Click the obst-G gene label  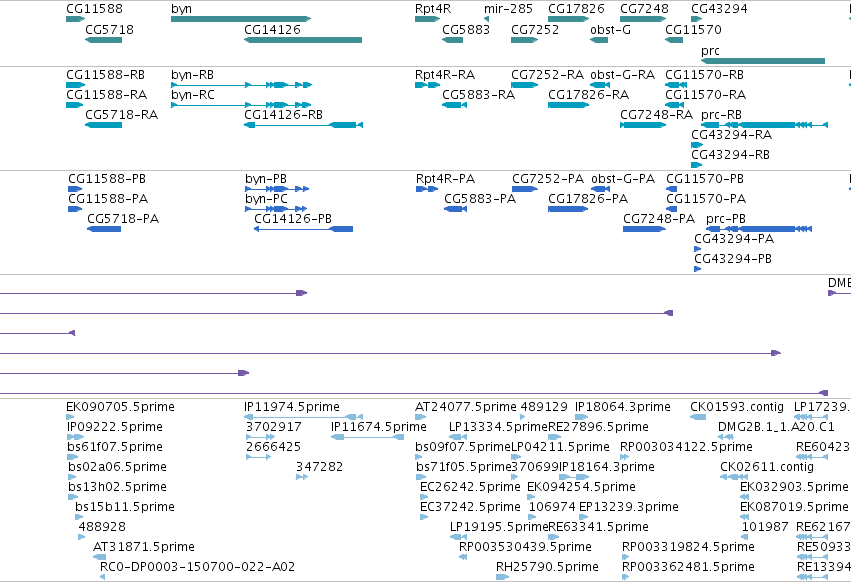[611, 29]
